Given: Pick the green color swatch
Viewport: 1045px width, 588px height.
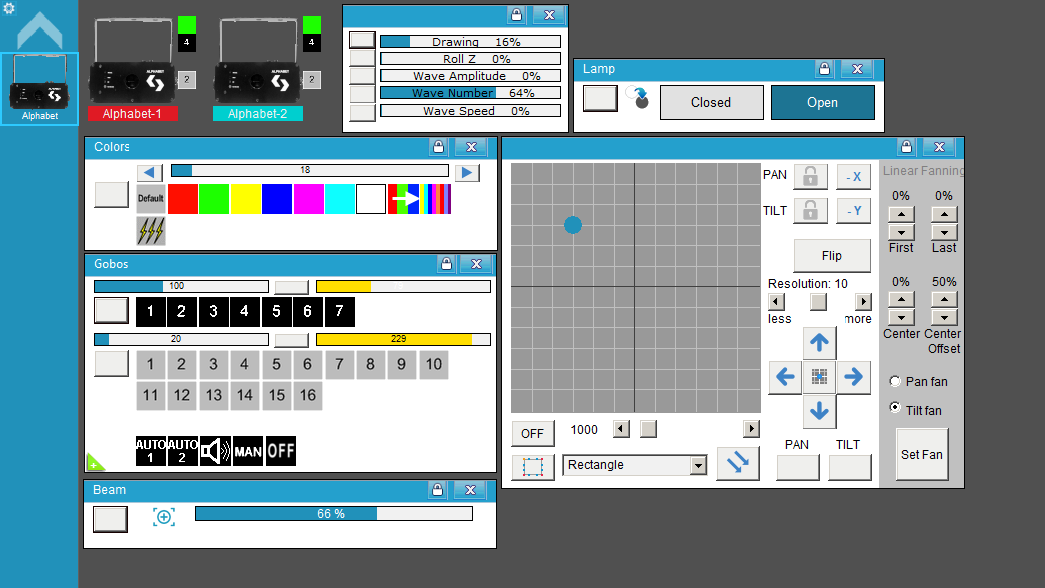Looking at the screenshot, I should click(214, 199).
